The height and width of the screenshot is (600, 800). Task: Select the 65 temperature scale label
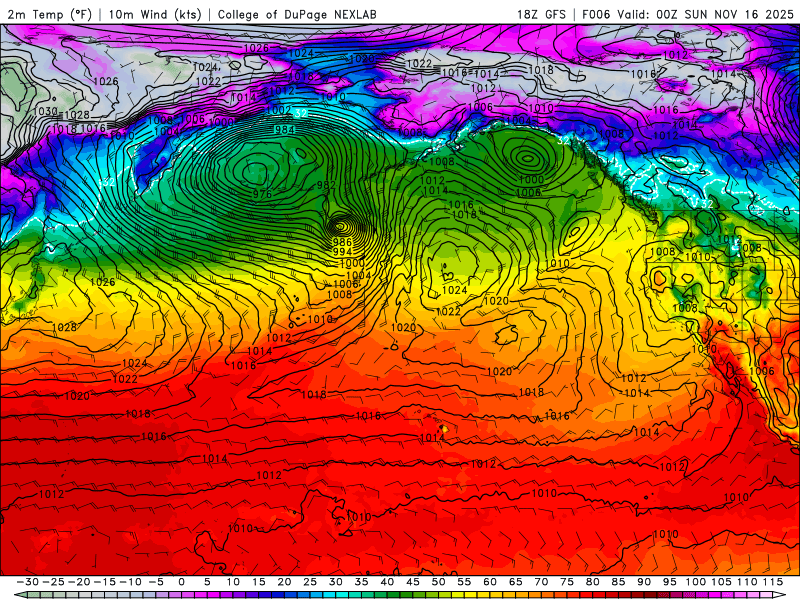point(516,582)
